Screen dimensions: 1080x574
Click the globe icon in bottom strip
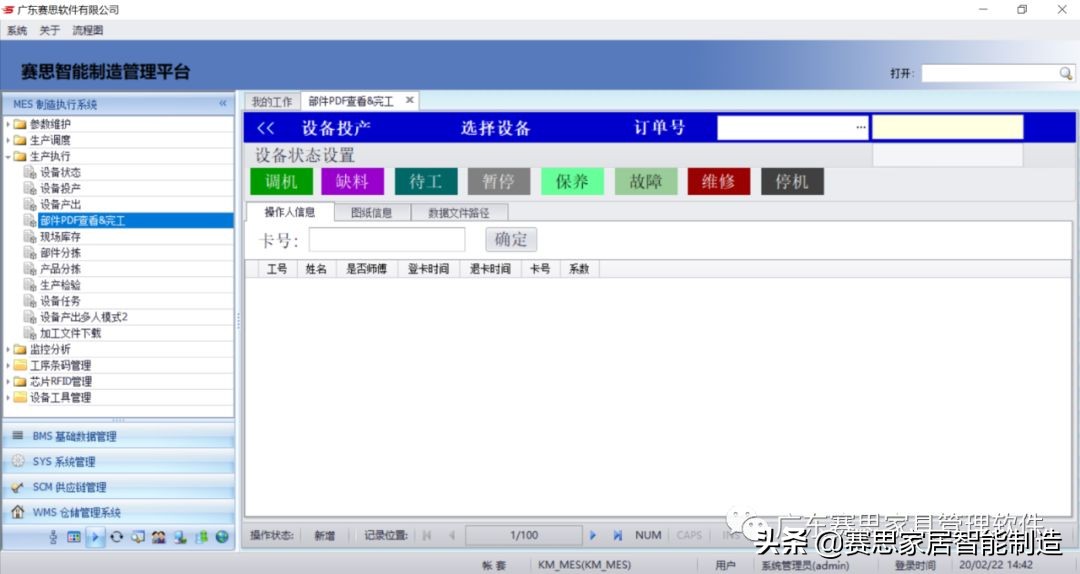[222, 537]
